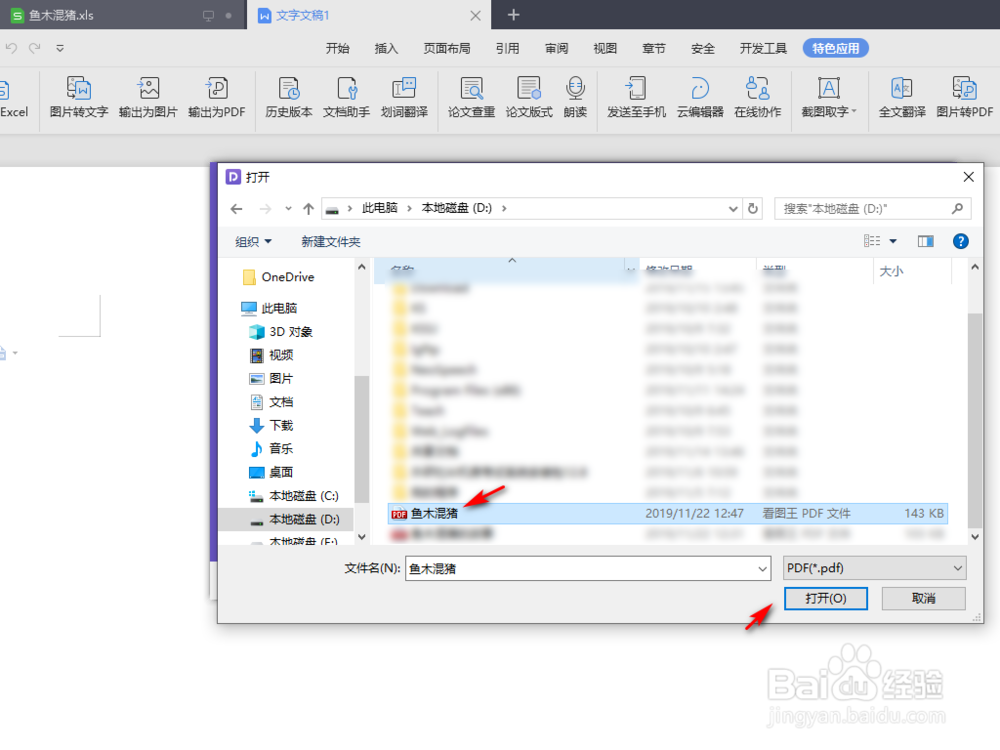Image resolution: width=1000 pixels, height=750 pixels.
Task: Close the 打开 dialog
Action: click(x=968, y=177)
